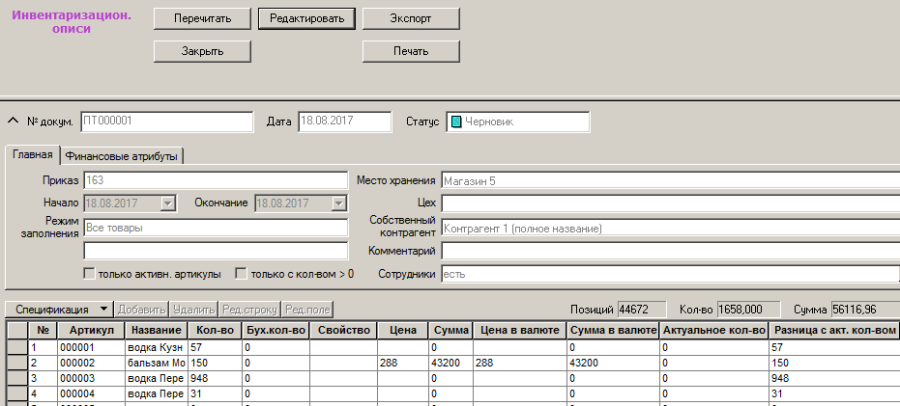900x406 pixels.
Task: Click the Удалить toolbar button
Action: pyautogui.click(x=194, y=310)
